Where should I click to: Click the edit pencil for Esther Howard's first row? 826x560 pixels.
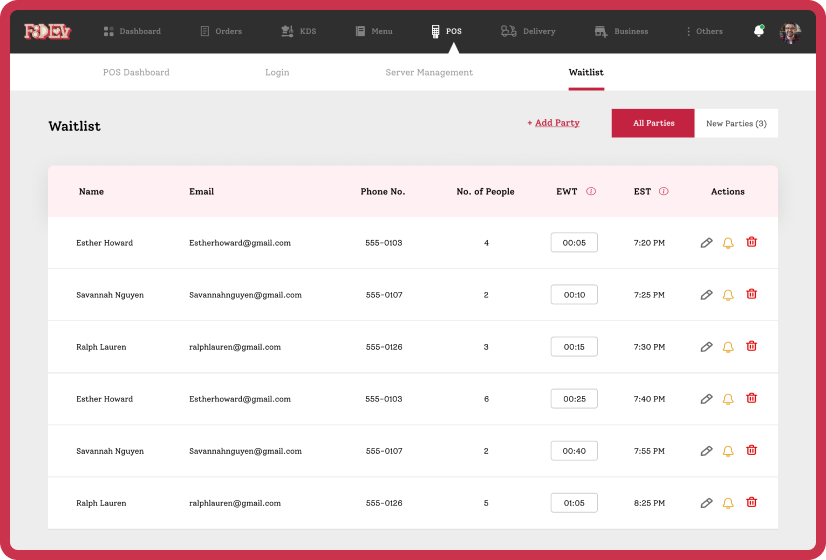(706, 243)
